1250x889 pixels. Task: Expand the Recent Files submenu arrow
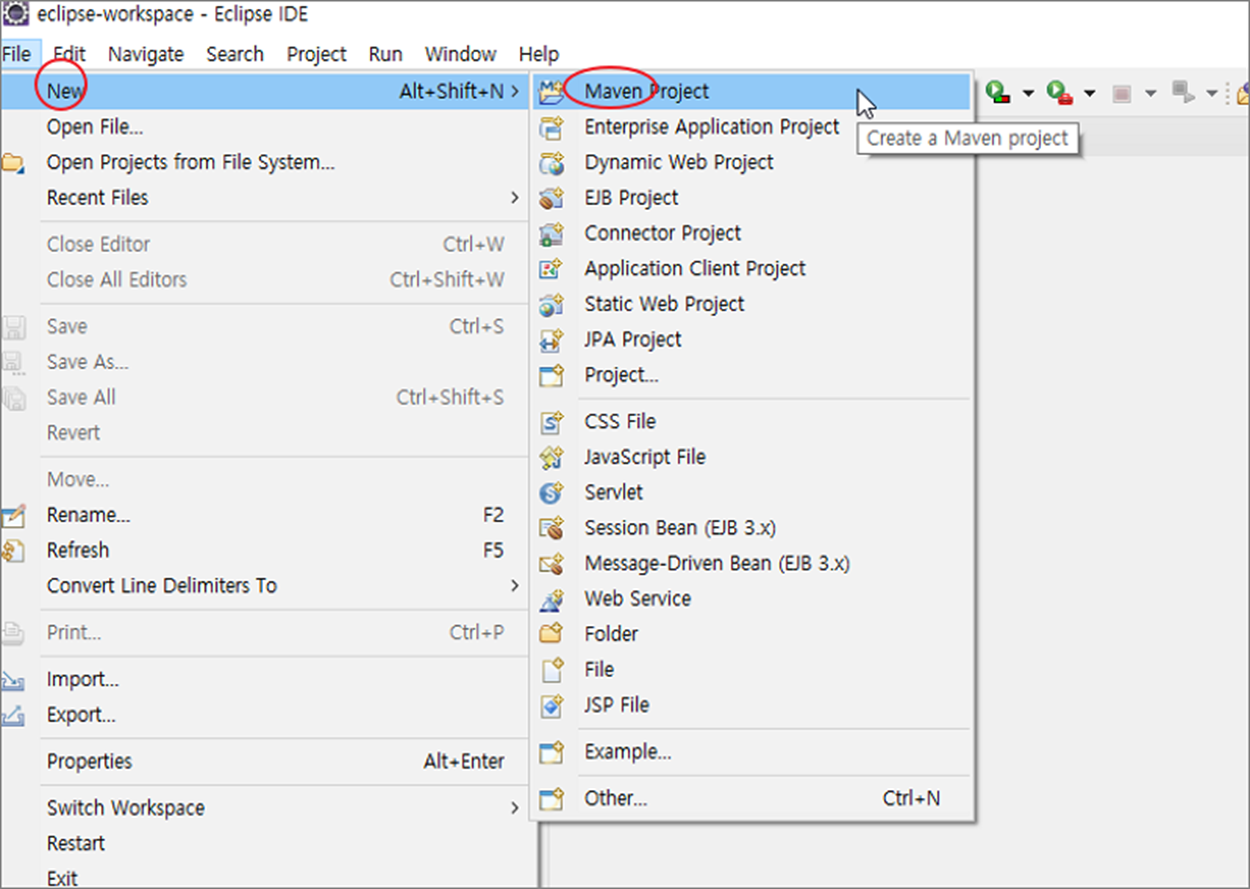tap(515, 198)
